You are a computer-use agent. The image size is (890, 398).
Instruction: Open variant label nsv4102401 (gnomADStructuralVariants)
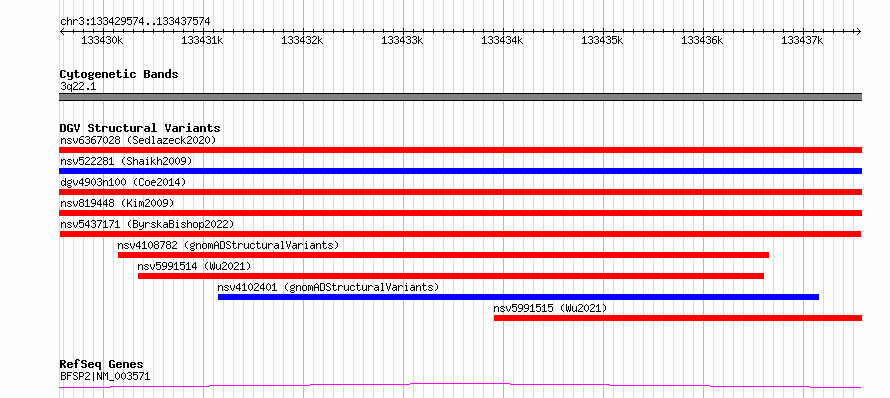pos(328,287)
